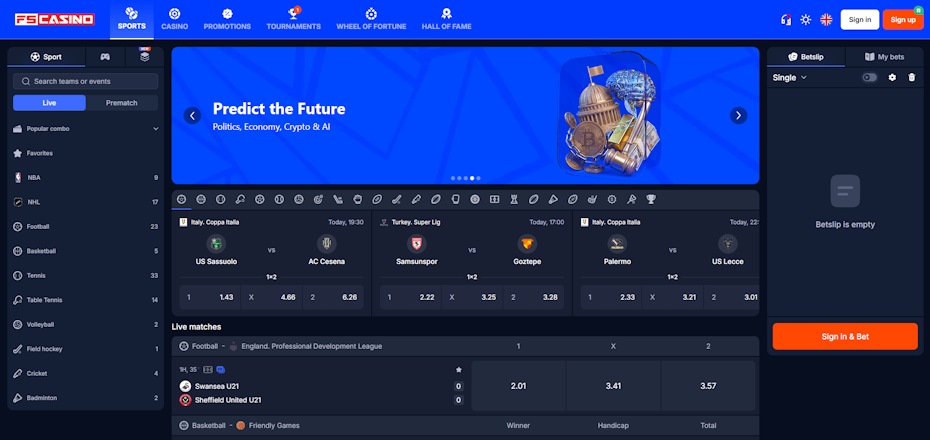This screenshot has height=440, width=930.
Task: Bet on Goztepe win at 3.28
Action: click(534, 297)
